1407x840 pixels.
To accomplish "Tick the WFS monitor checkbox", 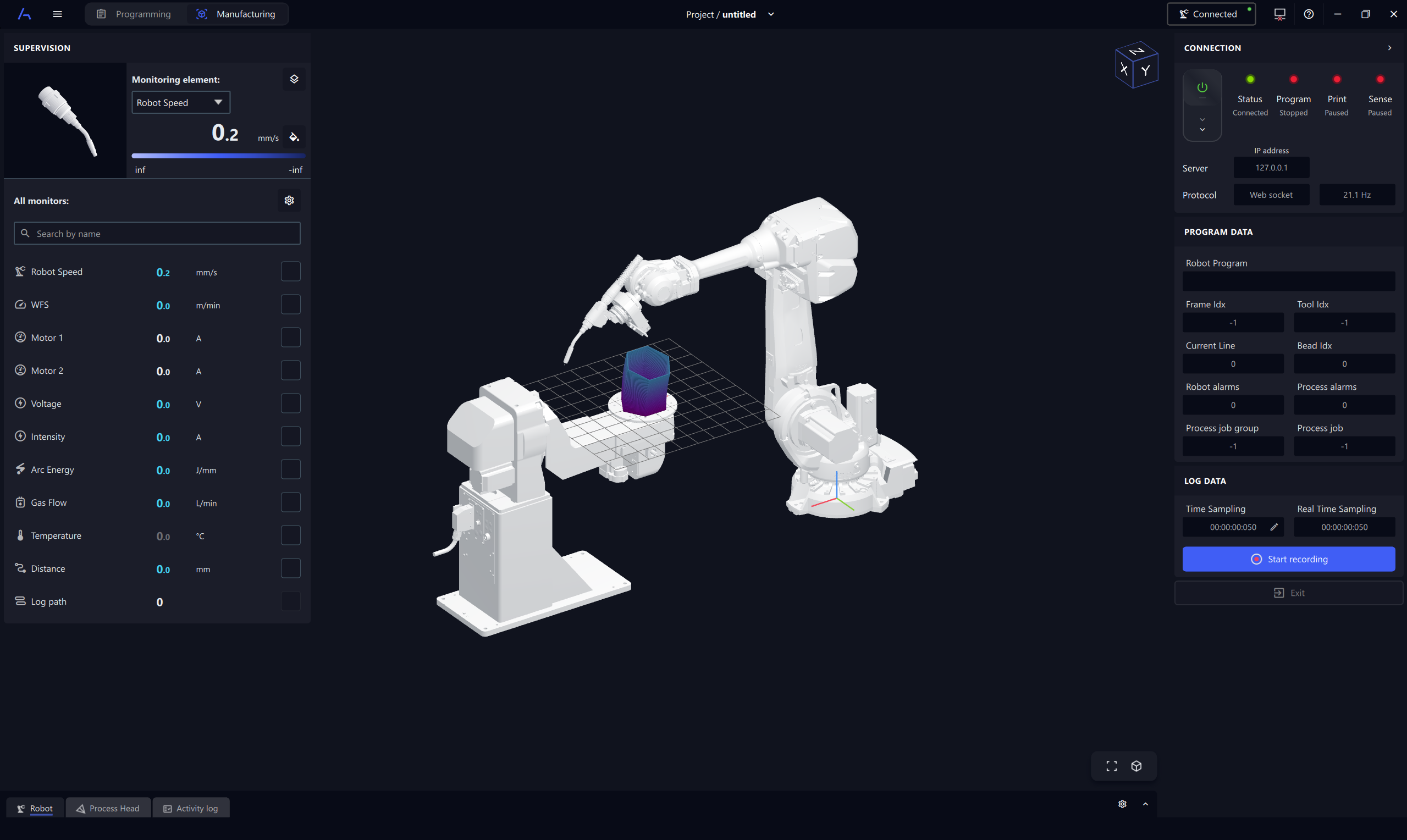I will [x=290, y=305].
